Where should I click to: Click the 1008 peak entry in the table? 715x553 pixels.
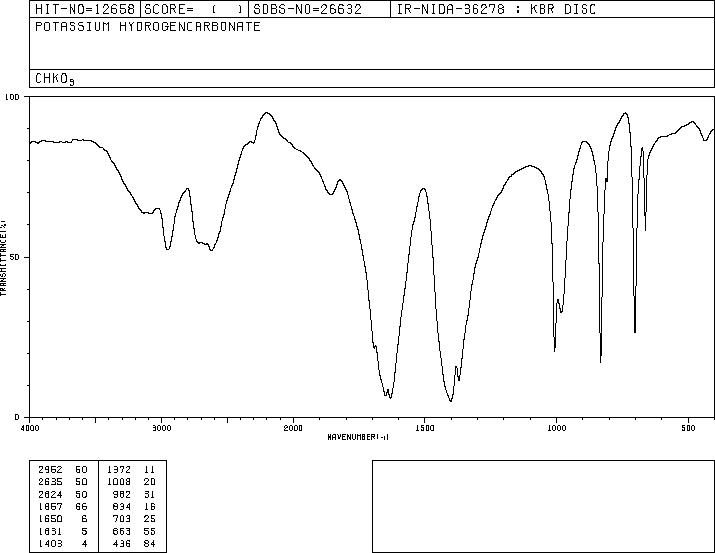tap(119, 482)
